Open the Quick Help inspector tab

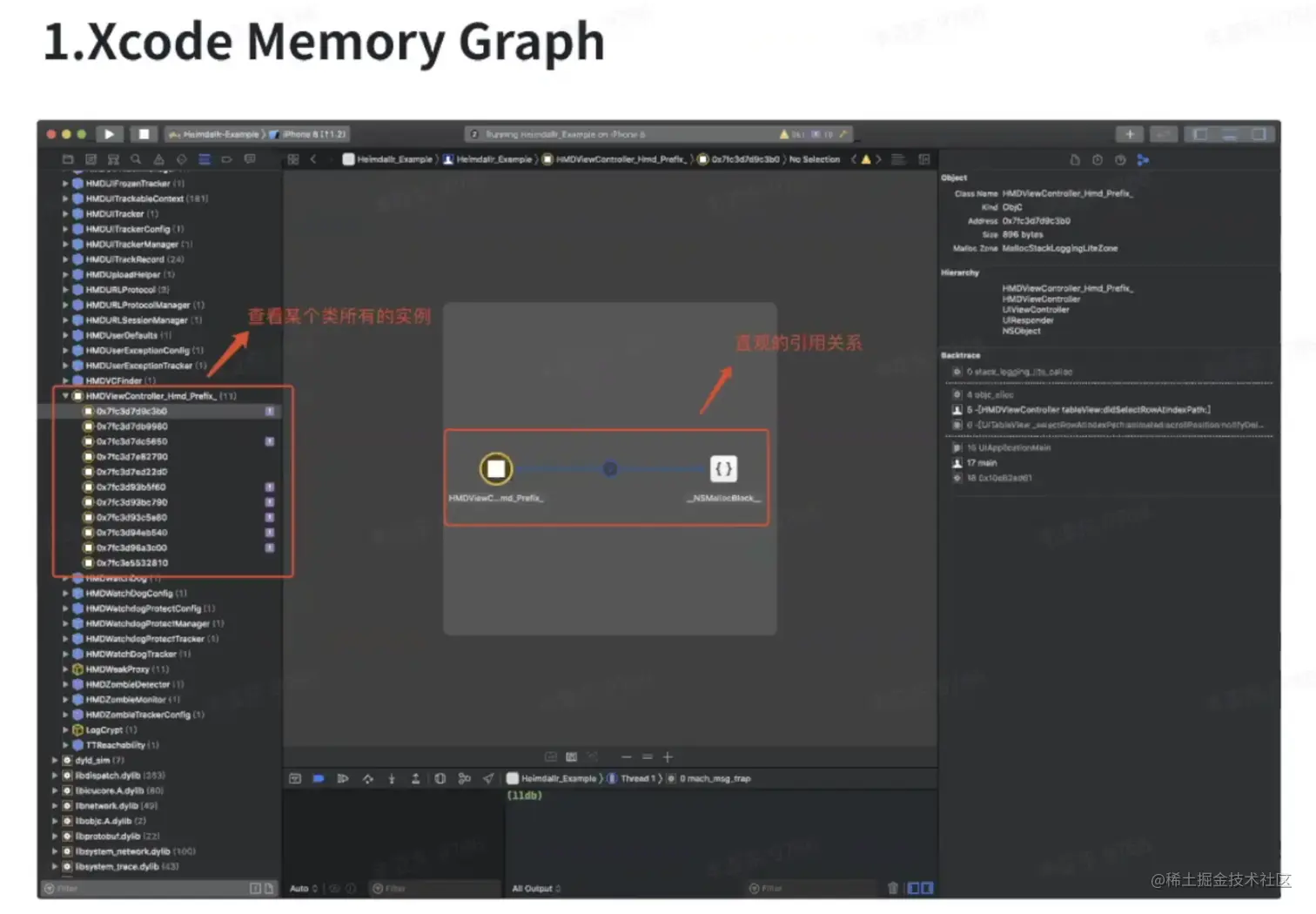1120,160
